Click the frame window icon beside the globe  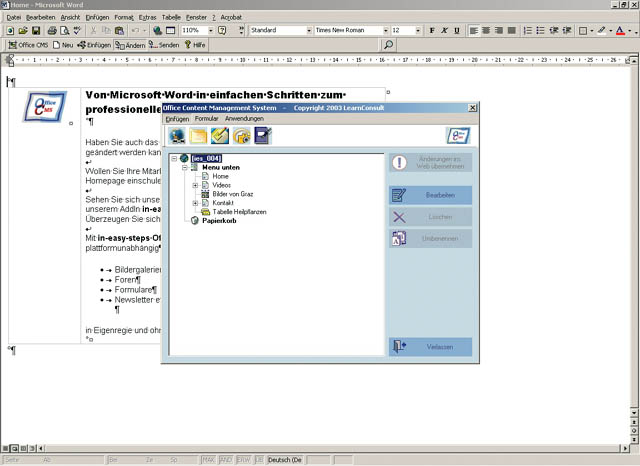[x=170, y=31]
